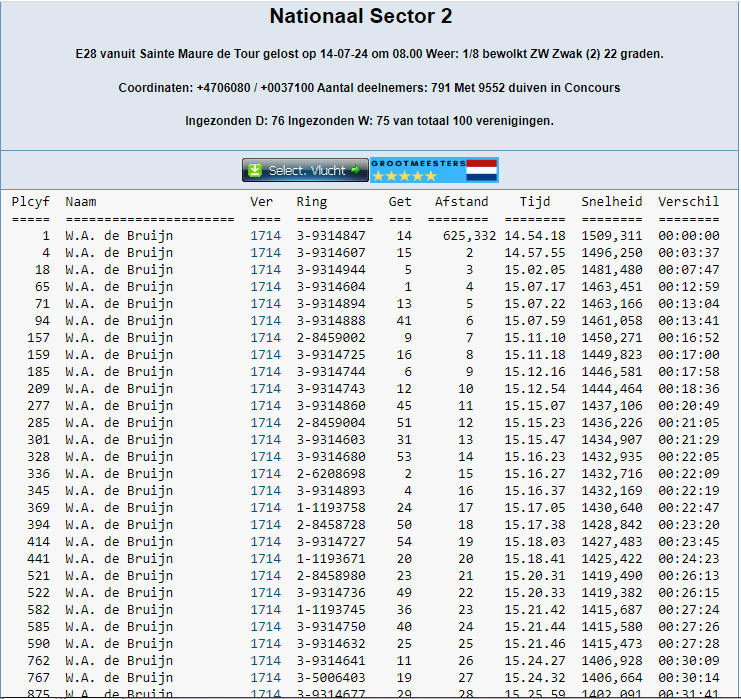Select ring number 3-5006403
This screenshot has width=741, height=699.
coord(331,678)
